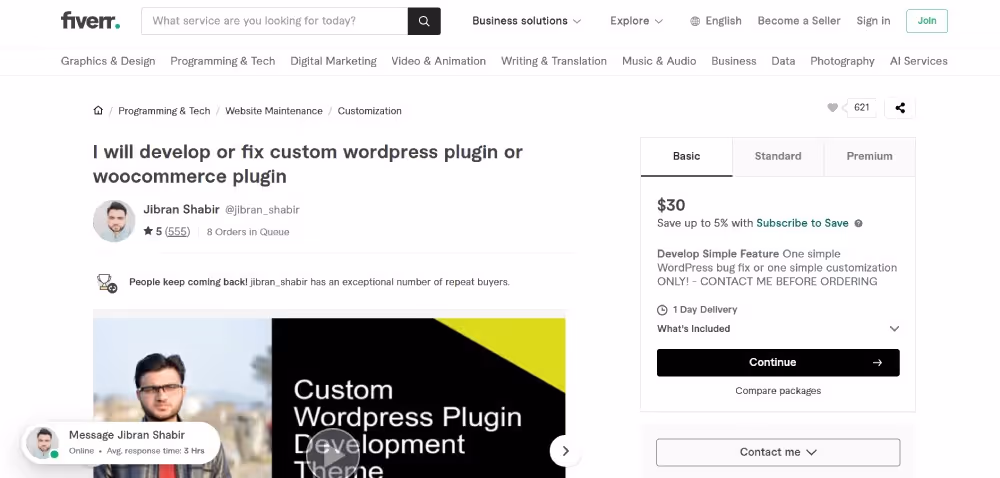Click the English language selector
This screenshot has height=478, width=1000.
716,21
